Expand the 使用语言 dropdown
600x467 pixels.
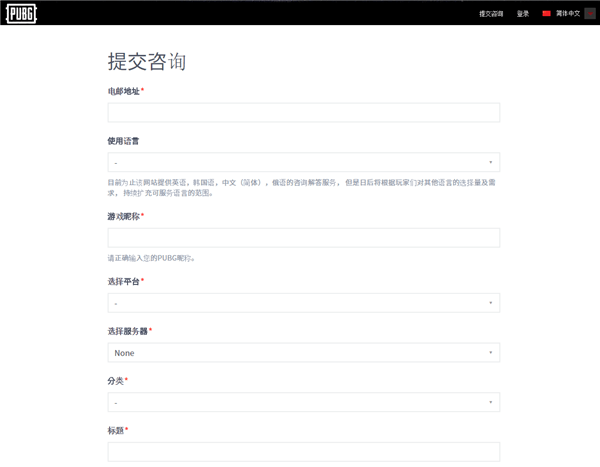pos(303,162)
